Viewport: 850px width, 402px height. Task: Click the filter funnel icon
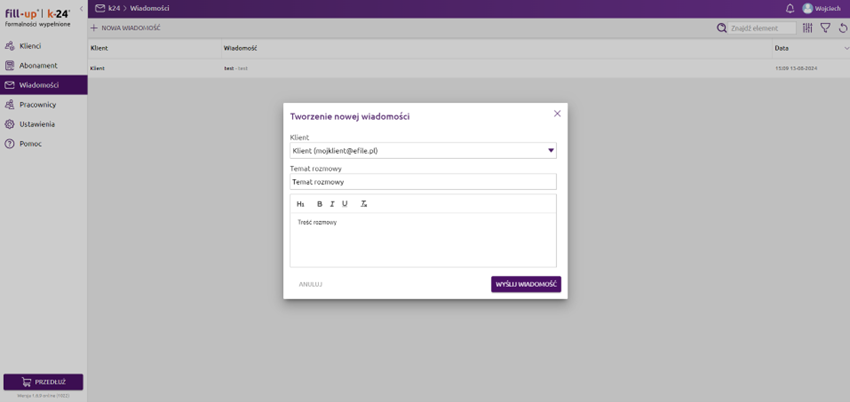(x=825, y=28)
